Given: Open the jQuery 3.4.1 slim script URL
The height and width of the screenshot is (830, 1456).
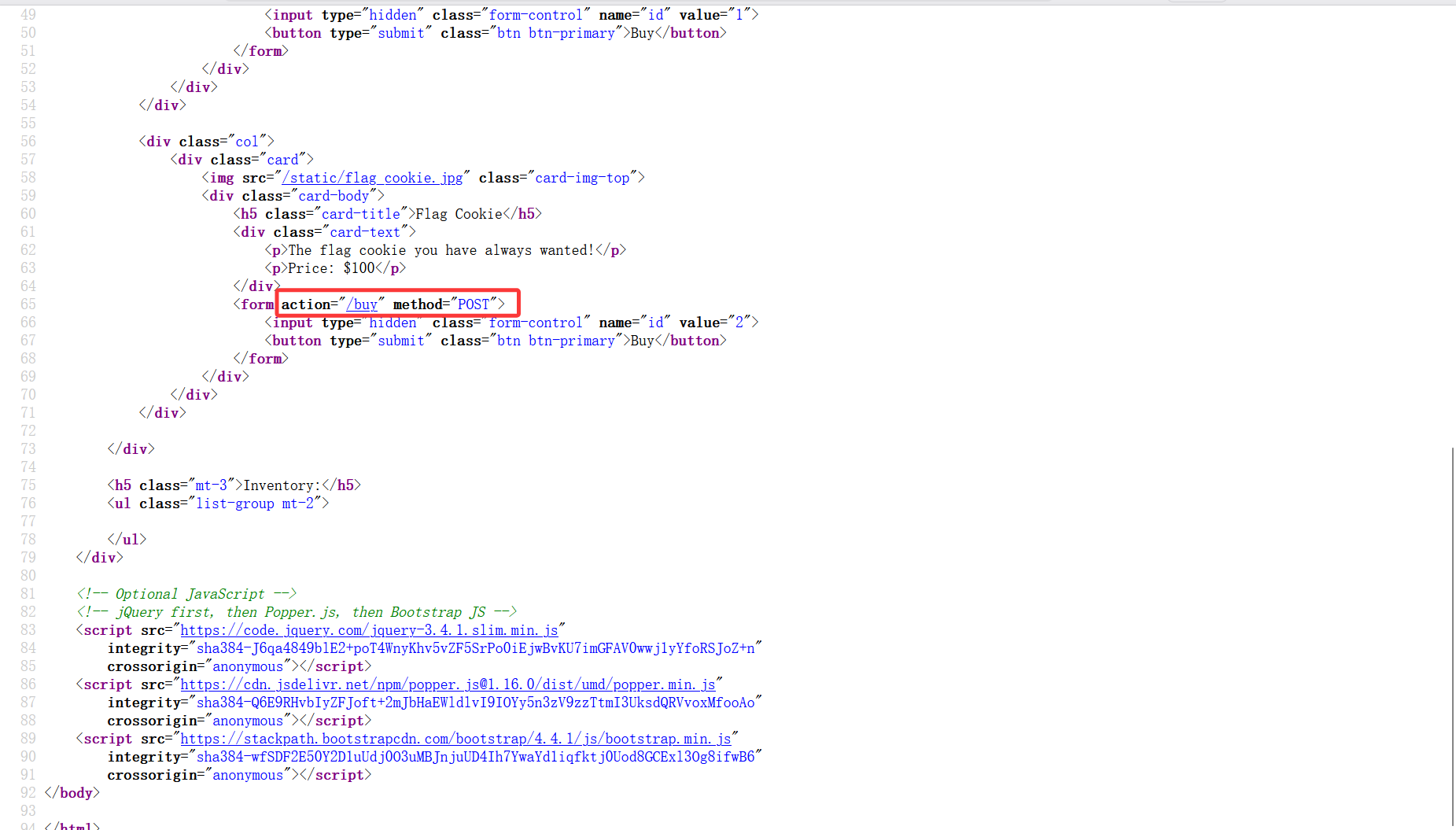Looking at the screenshot, I should pos(369,630).
